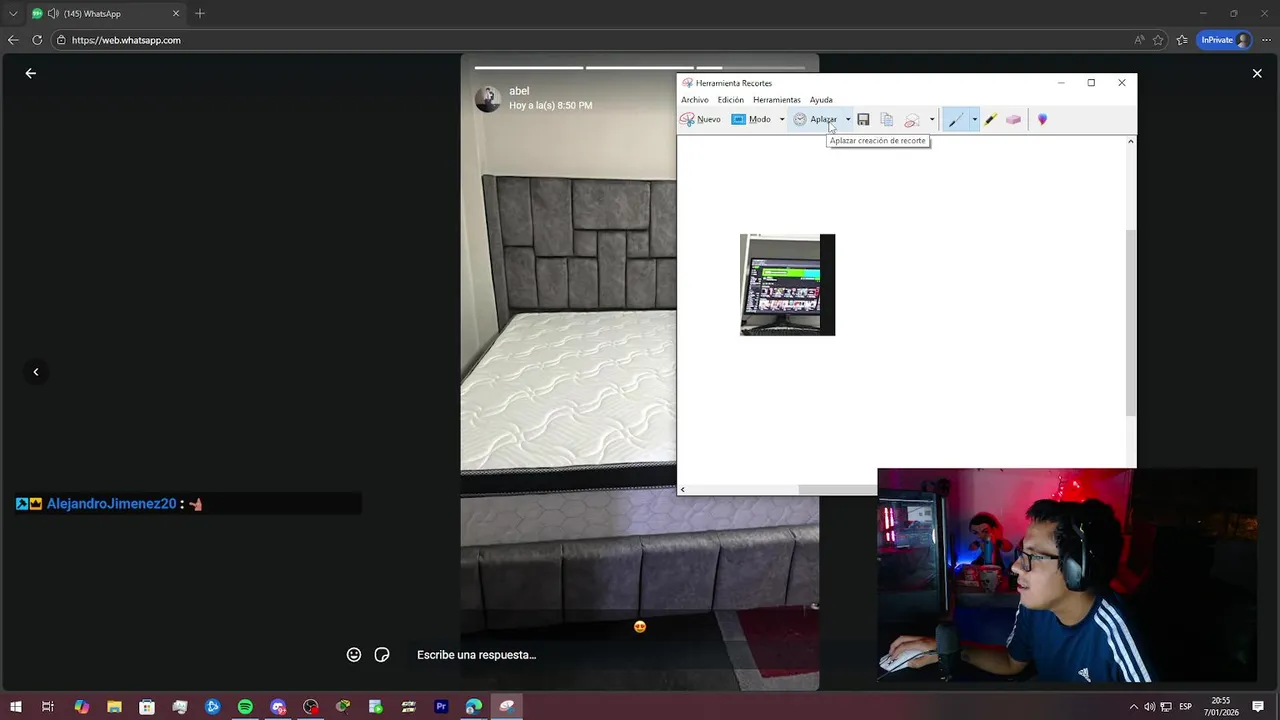Click the ESP language indicator

click(x=1185, y=707)
